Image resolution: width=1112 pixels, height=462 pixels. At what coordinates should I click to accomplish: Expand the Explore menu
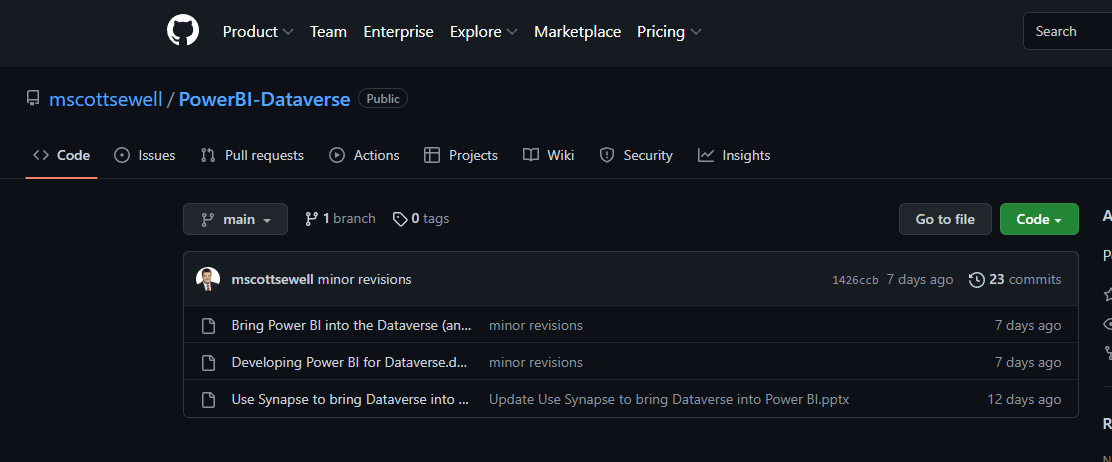click(x=483, y=32)
